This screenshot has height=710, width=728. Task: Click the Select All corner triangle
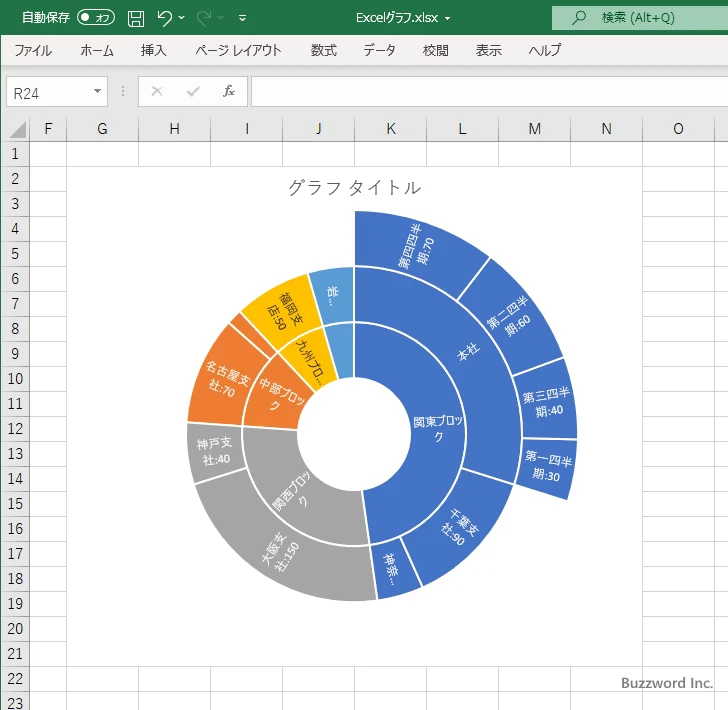[x=17, y=129]
